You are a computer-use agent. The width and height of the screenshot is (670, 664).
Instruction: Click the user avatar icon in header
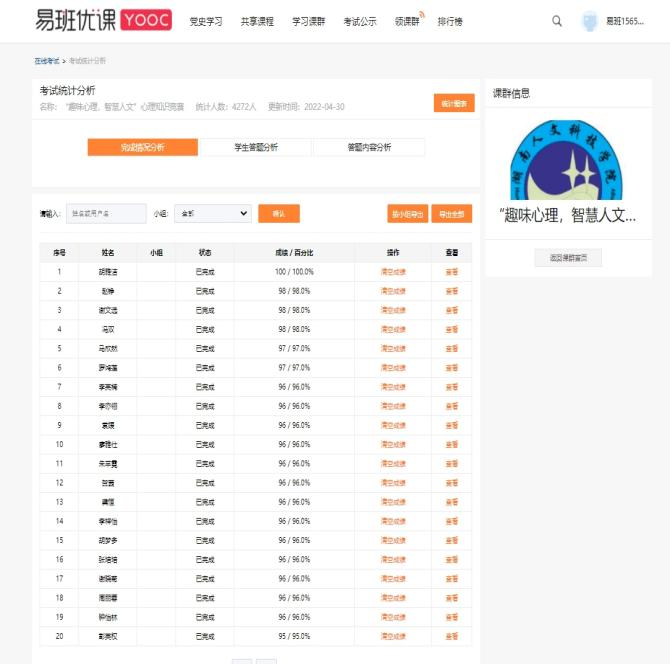point(590,21)
